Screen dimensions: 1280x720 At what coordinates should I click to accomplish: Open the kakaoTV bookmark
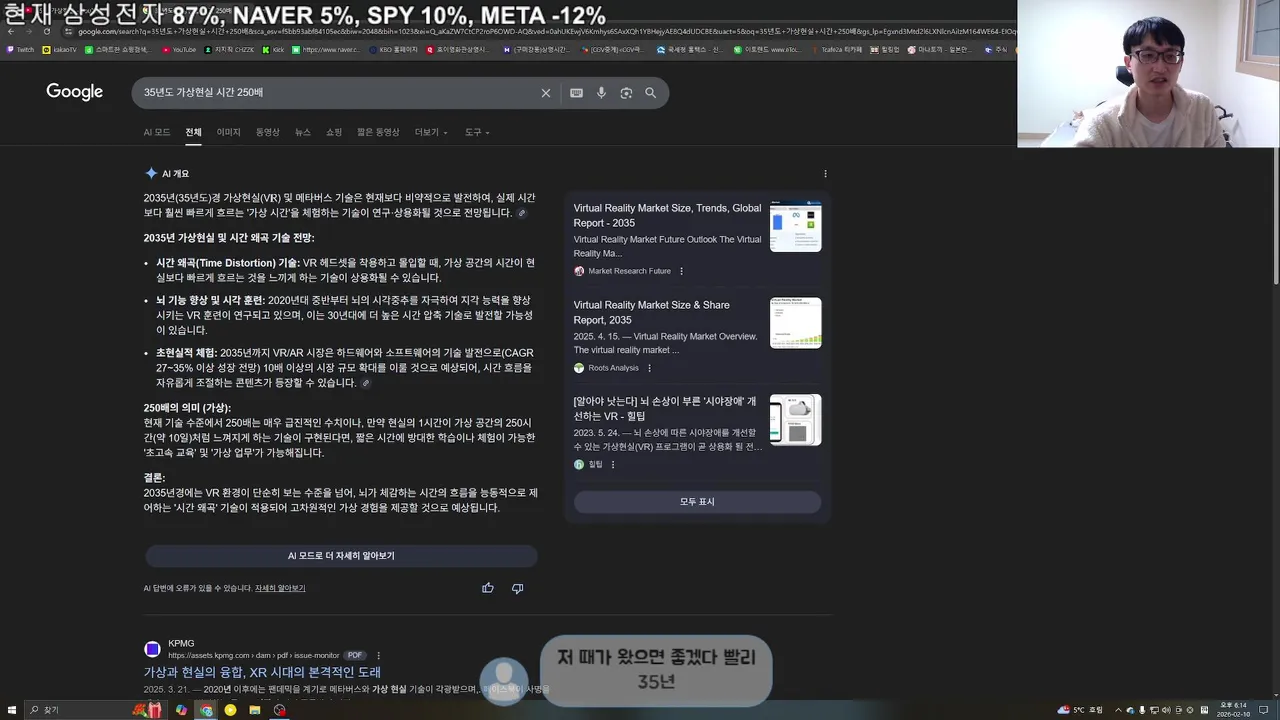point(60,49)
